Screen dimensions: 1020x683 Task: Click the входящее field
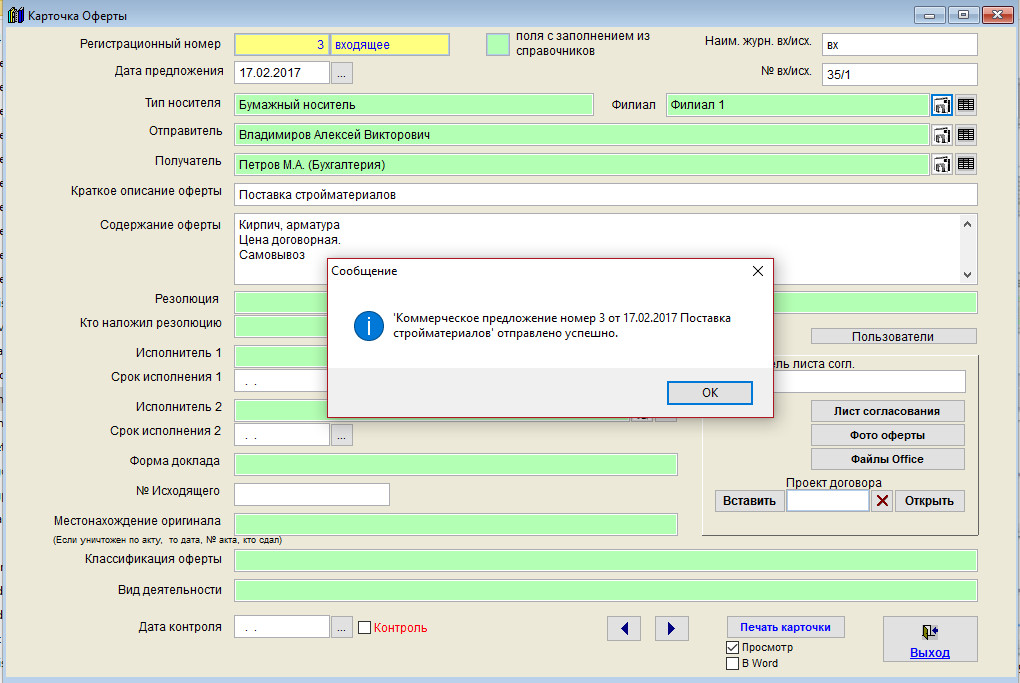coord(390,45)
